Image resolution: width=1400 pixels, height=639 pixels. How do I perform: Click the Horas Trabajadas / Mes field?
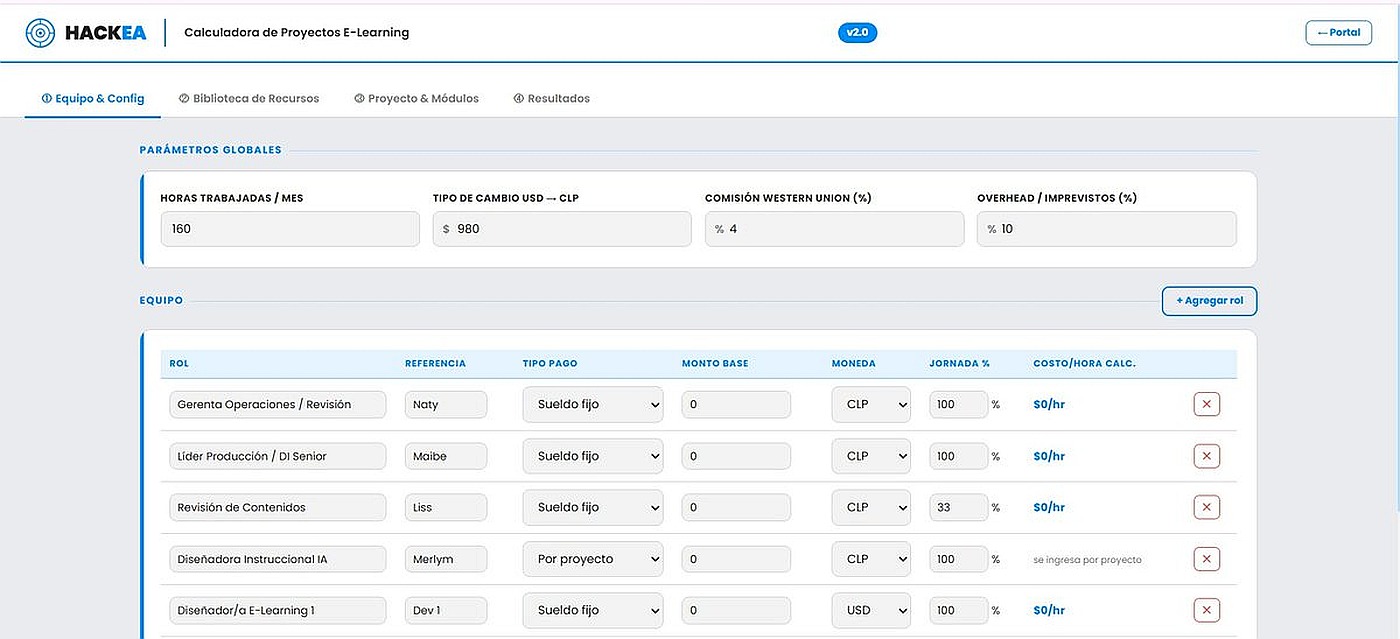(290, 229)
